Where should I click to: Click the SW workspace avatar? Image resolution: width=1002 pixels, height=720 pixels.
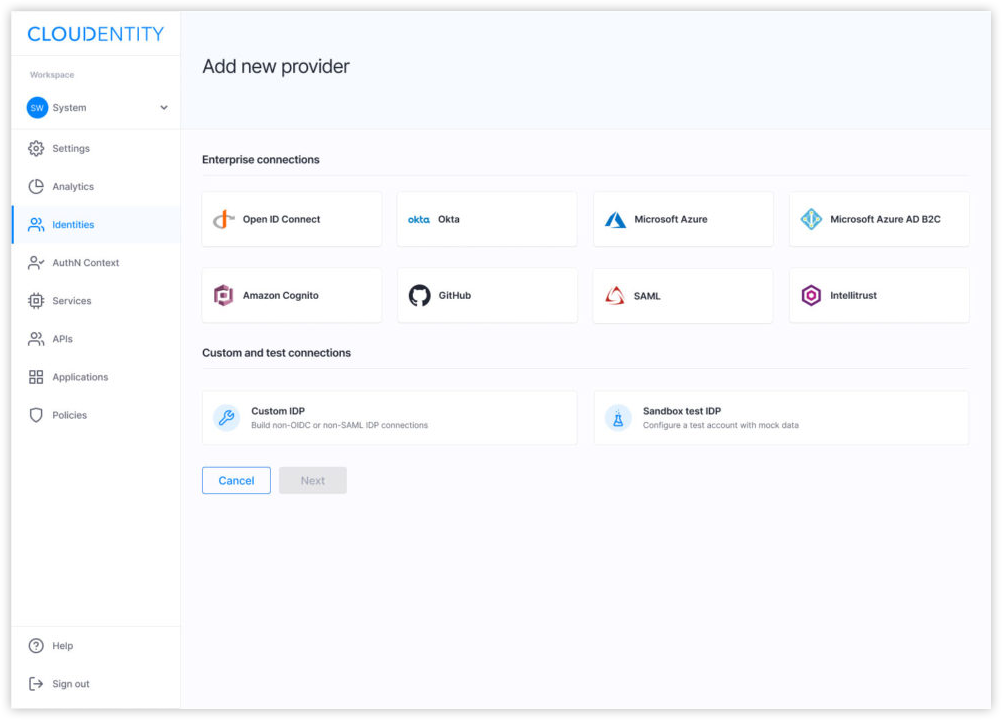[37, 107]
